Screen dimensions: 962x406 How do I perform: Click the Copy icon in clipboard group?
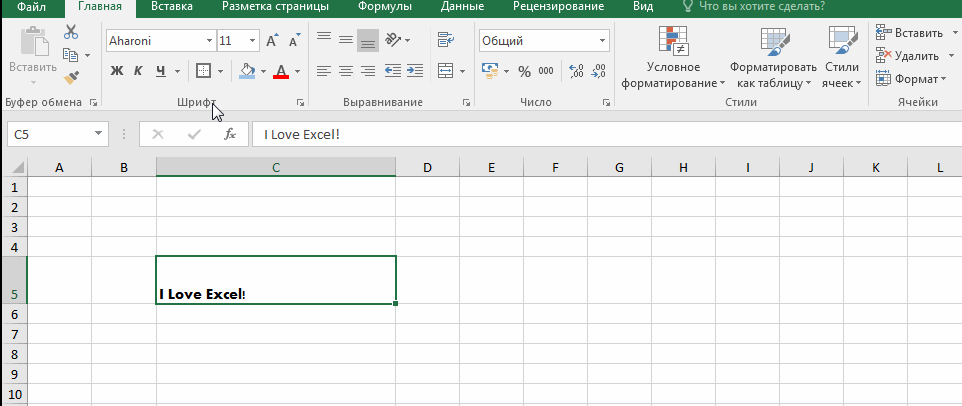click(x=71, y=55)
